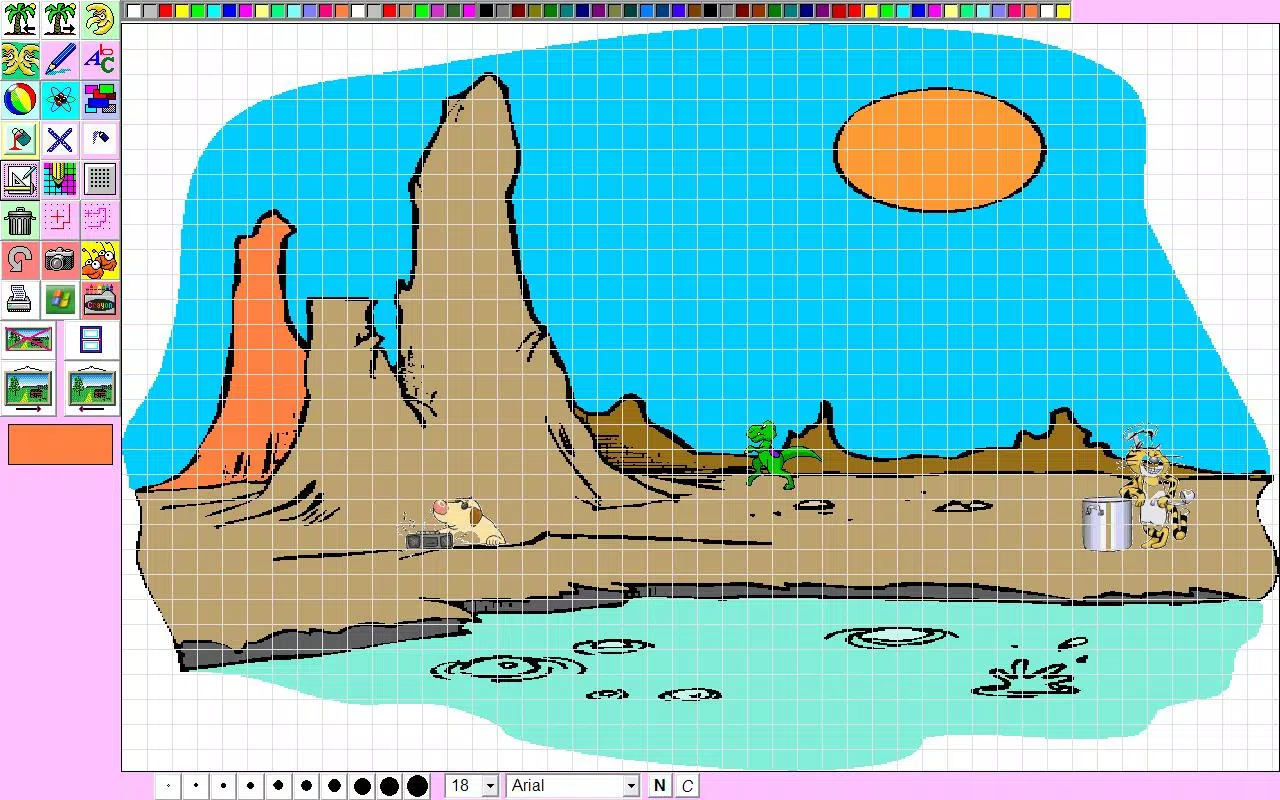
Task: Open the font size dropdown arrow
Action: click(x=489, y=786)
